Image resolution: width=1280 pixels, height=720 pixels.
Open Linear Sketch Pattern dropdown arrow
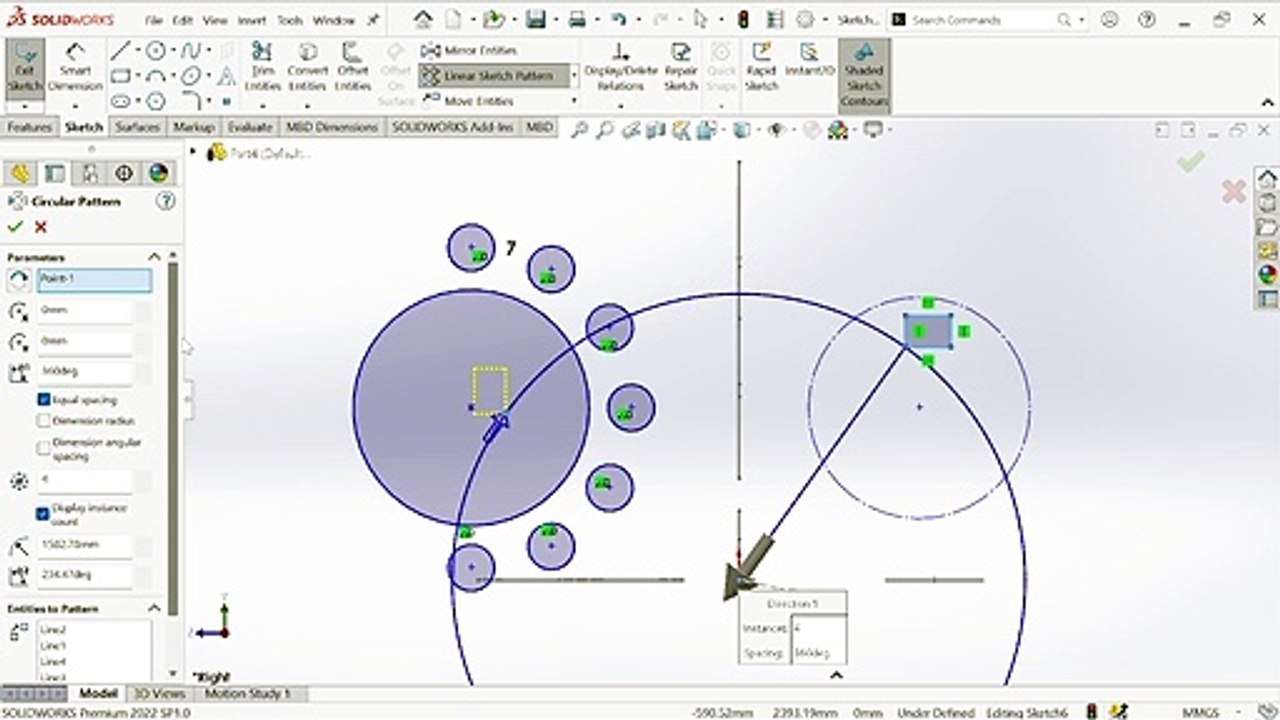574,76
